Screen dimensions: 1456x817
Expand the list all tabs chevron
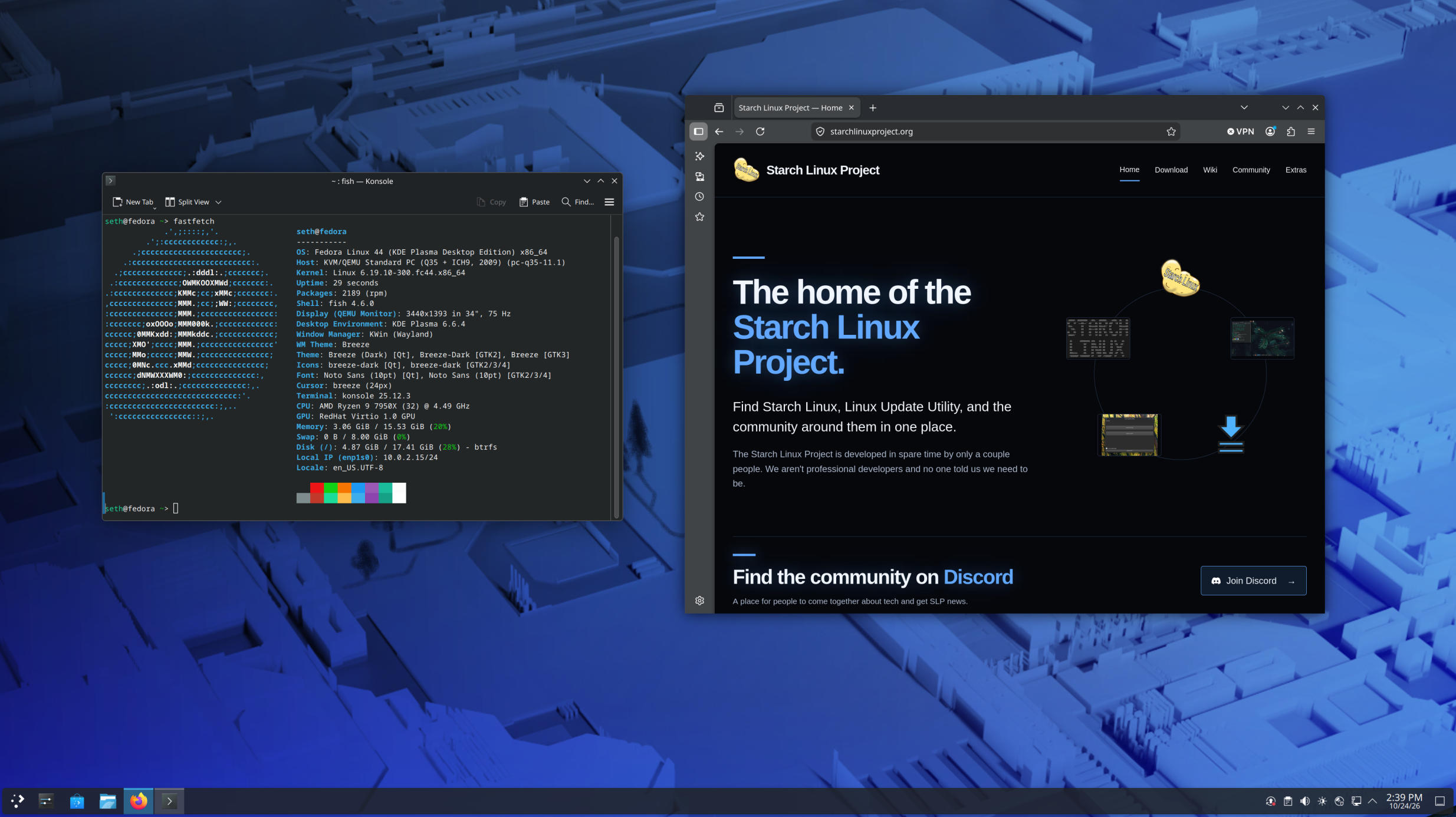1244,107
